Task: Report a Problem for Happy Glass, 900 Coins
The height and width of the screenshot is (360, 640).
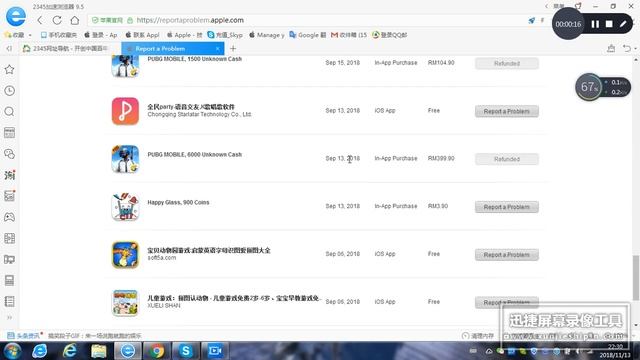Action: 507,207
